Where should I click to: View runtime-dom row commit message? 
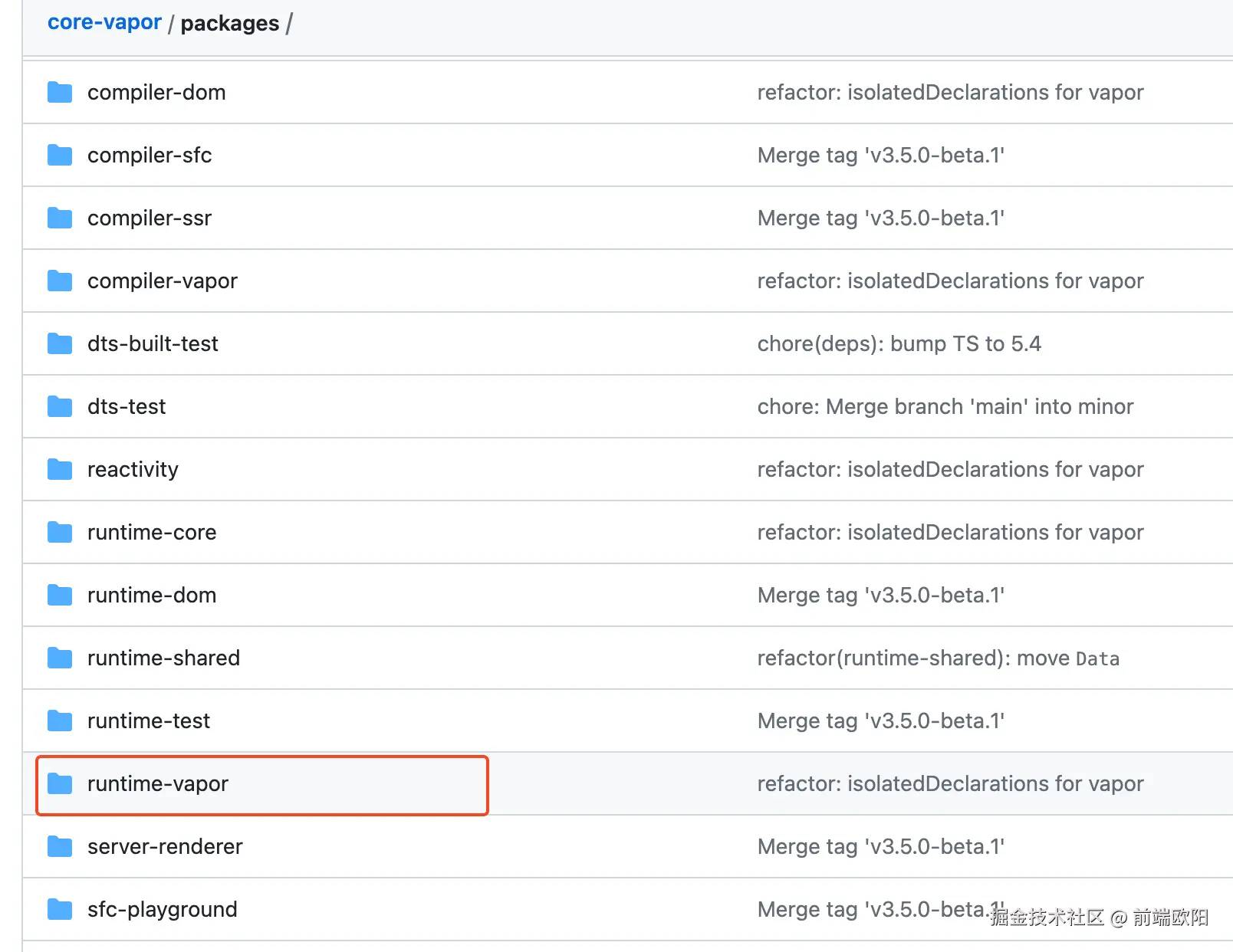(x=881, y=596)
